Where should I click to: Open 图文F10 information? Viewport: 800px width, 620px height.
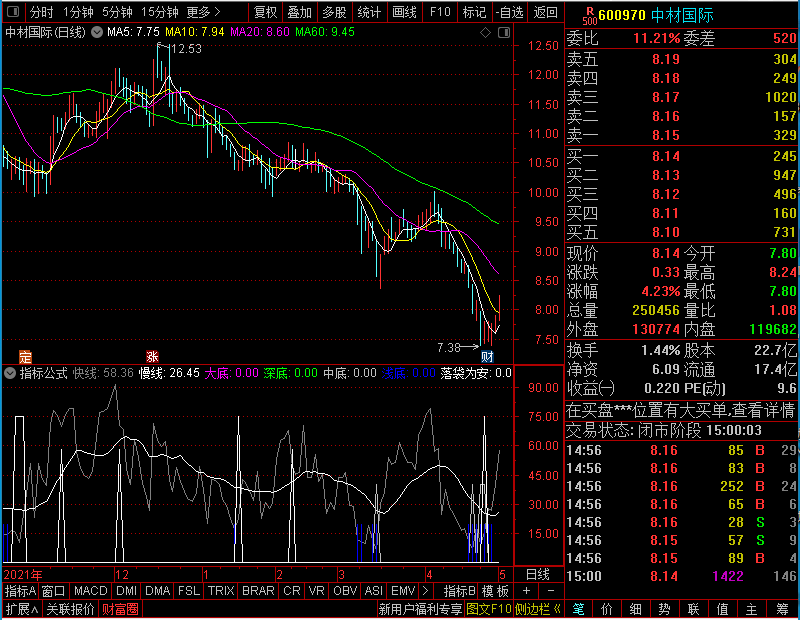coord(489,609)
